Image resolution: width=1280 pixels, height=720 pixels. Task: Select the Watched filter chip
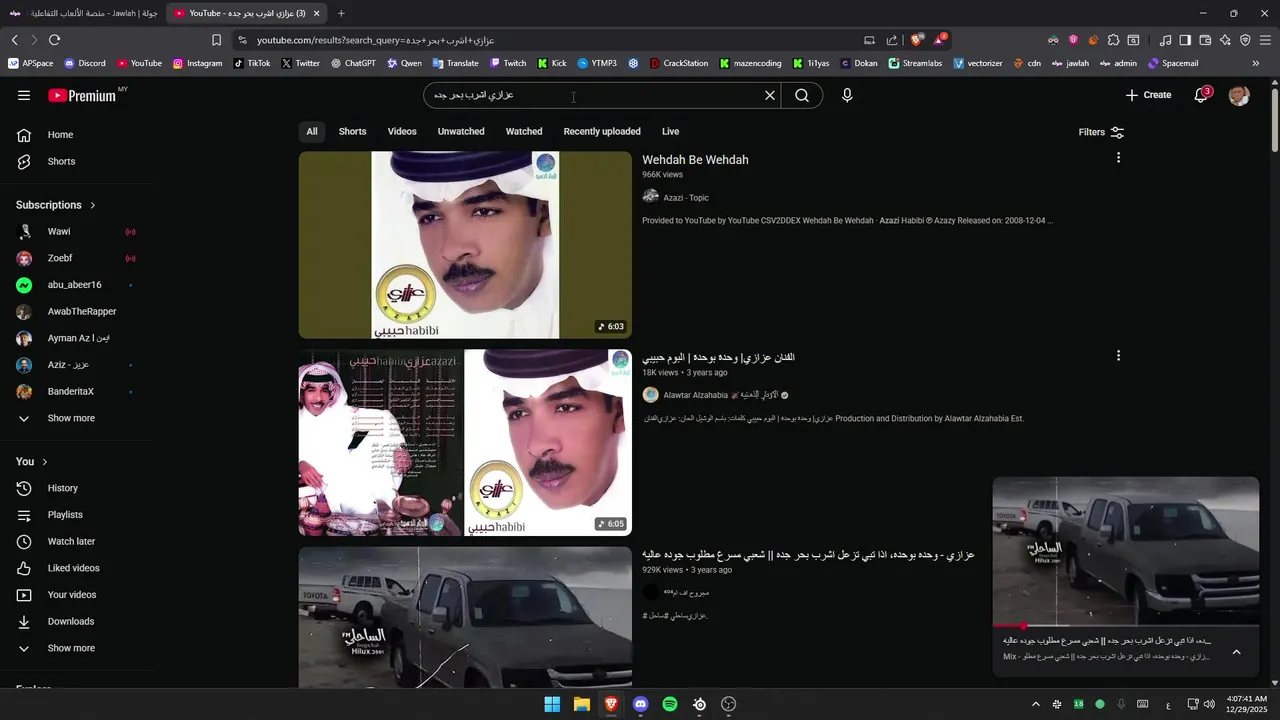click(x=524, y=132)
